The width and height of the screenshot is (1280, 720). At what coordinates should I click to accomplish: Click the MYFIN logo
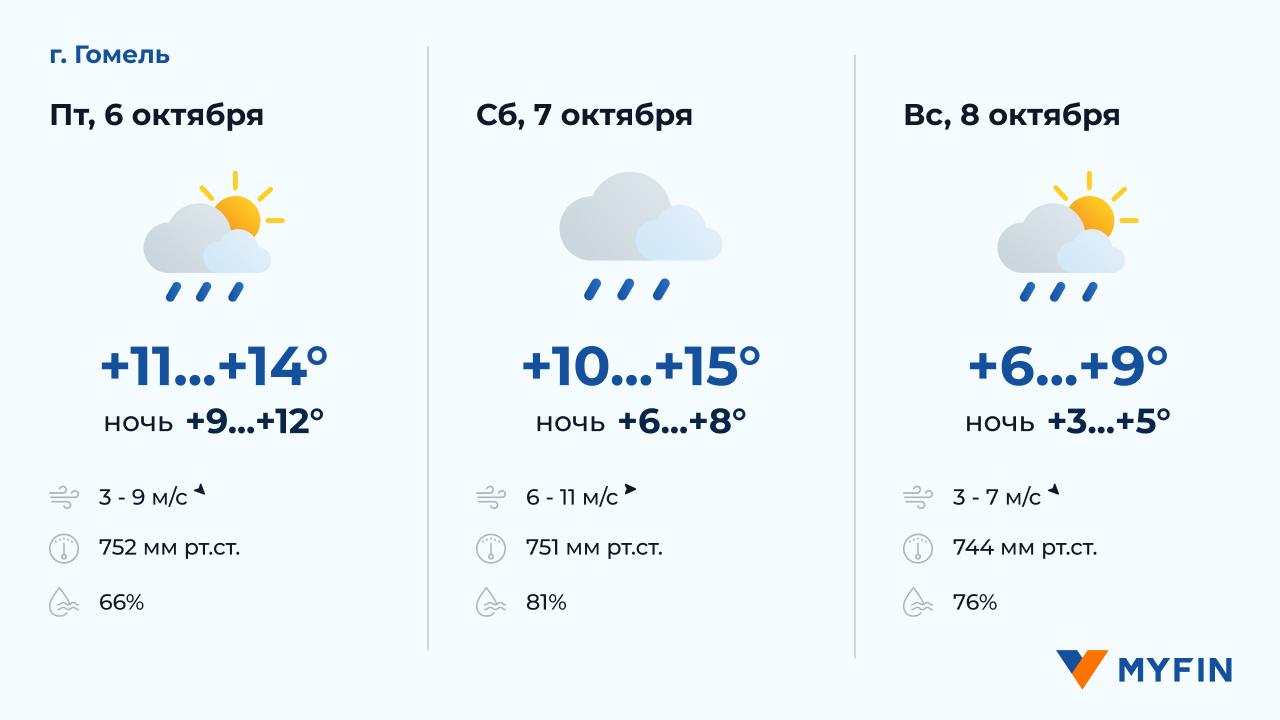[x=1144, y=669]
